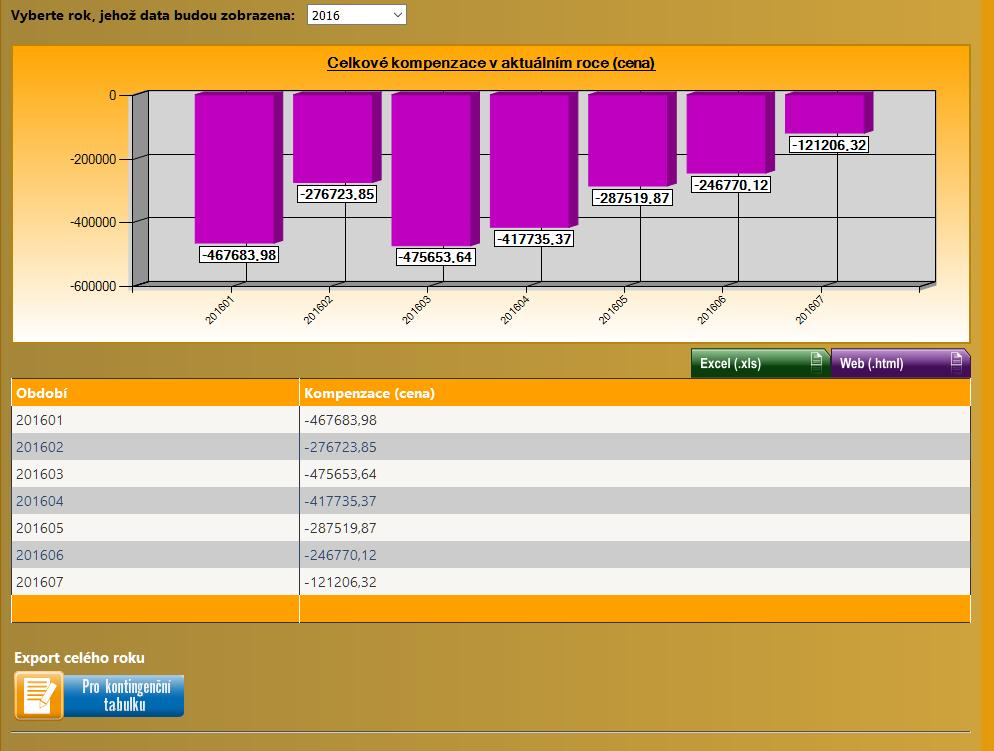Click chart data label -287519.87
Viewport: 994px width, 751px height.
point(632,198)
